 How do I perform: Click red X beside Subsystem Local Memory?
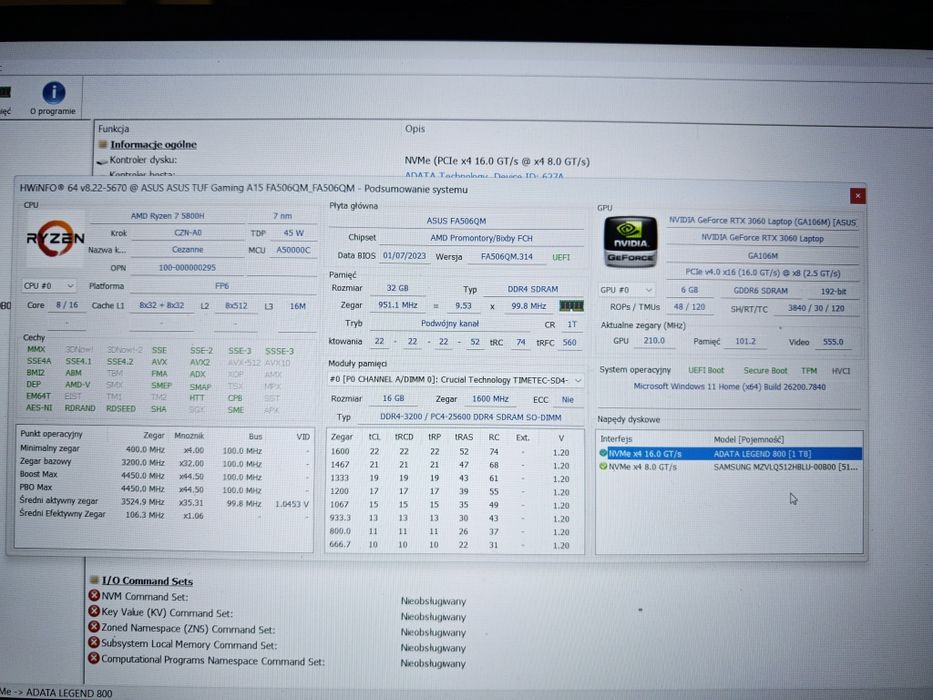94,642
